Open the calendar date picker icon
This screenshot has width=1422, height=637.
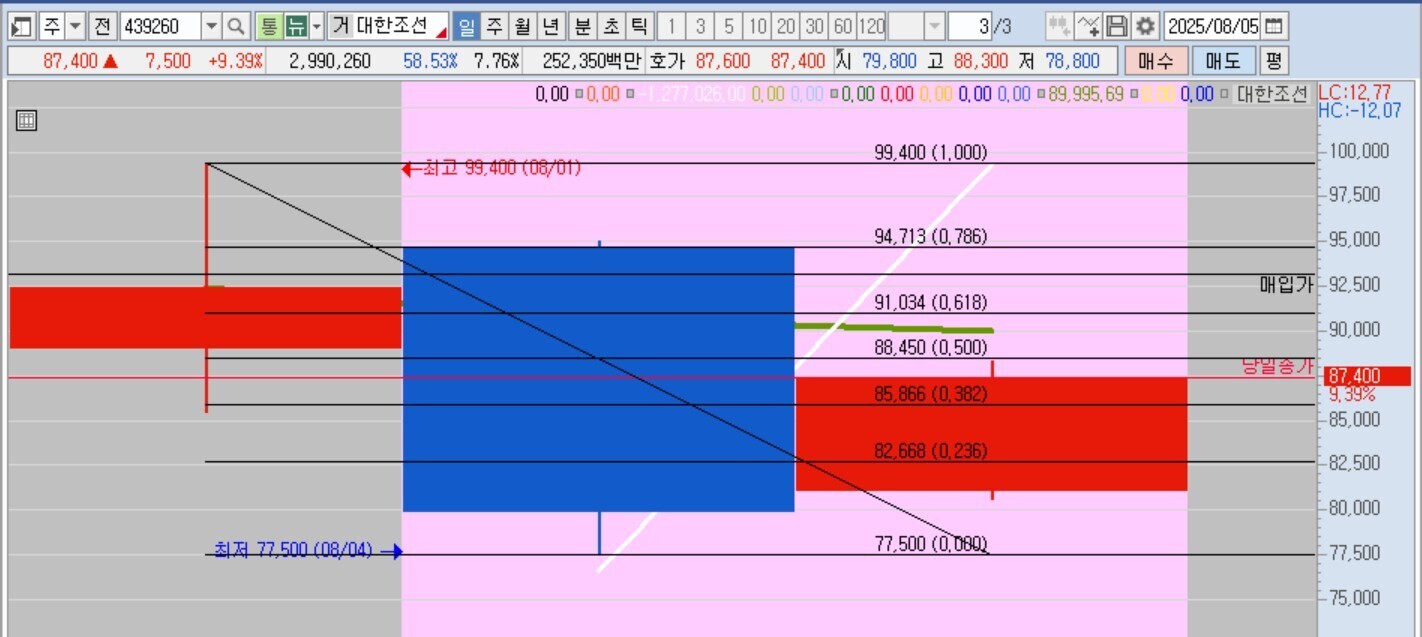pyautogui.click(x=1274, y=26)
